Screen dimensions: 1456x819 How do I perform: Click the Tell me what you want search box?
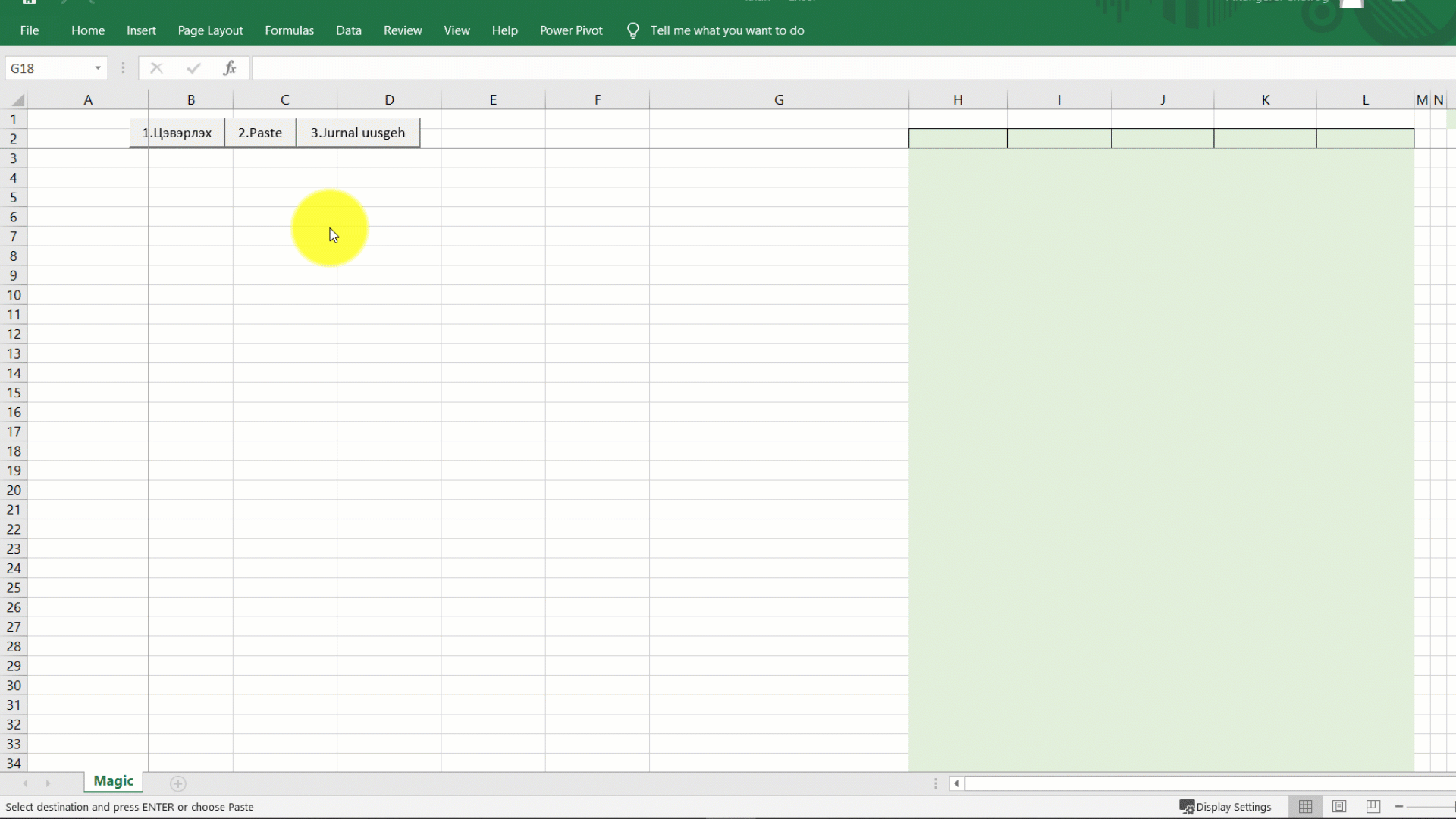[x=726, y=30]
